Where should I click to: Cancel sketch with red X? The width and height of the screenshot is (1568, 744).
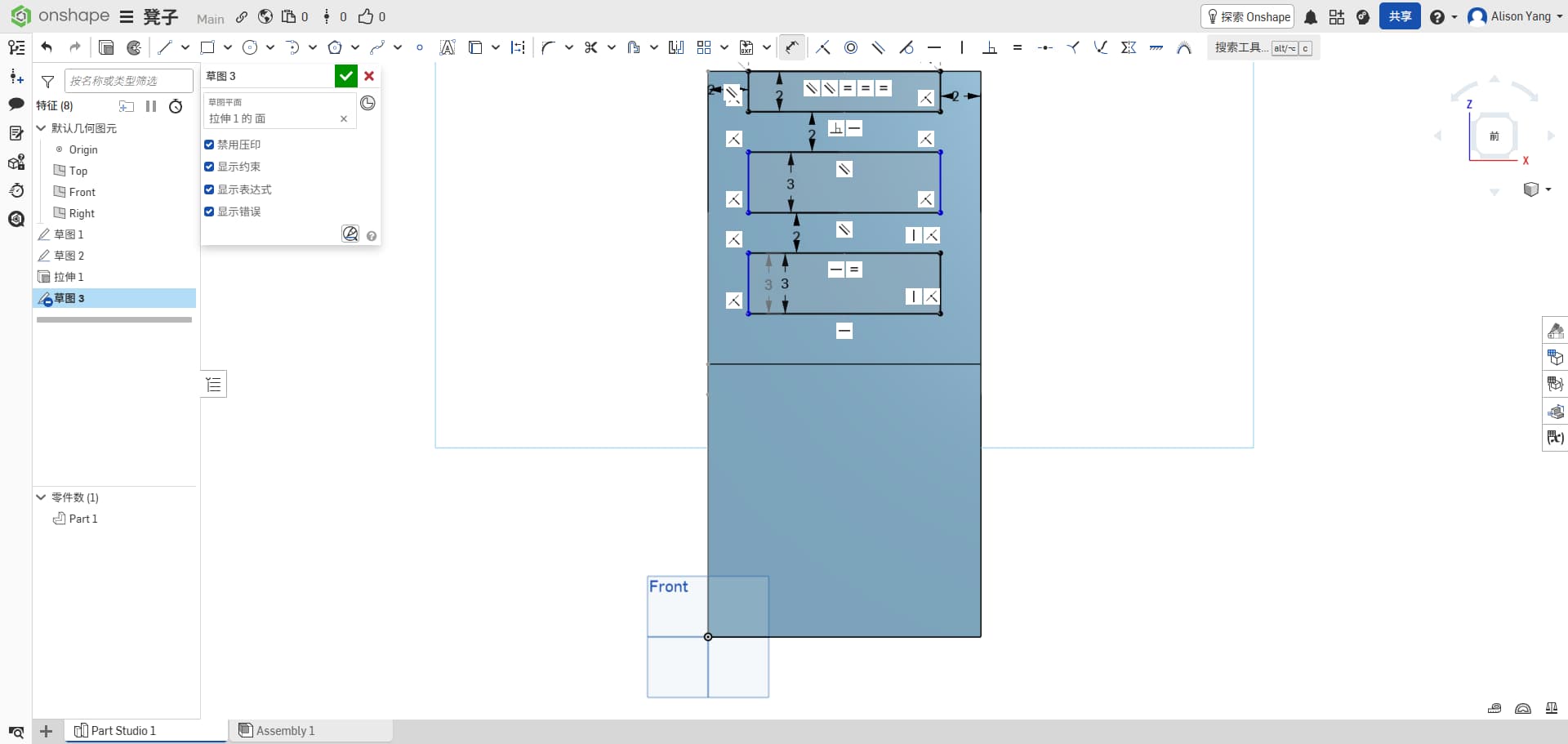click(x=369, y=76)
